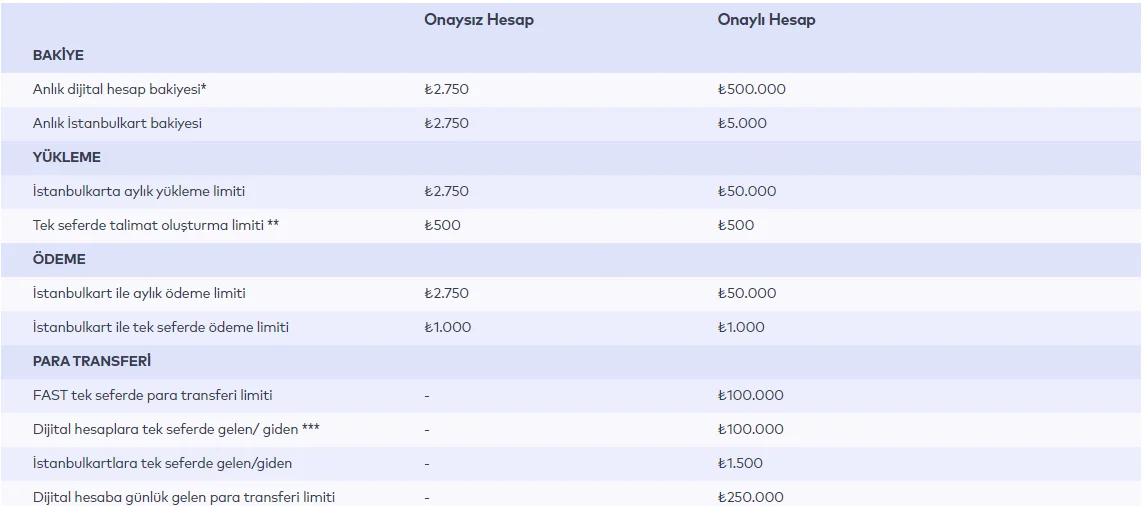Select the "BAKİYE" section heading
1144x506 pixels.
tap(58, 55)
